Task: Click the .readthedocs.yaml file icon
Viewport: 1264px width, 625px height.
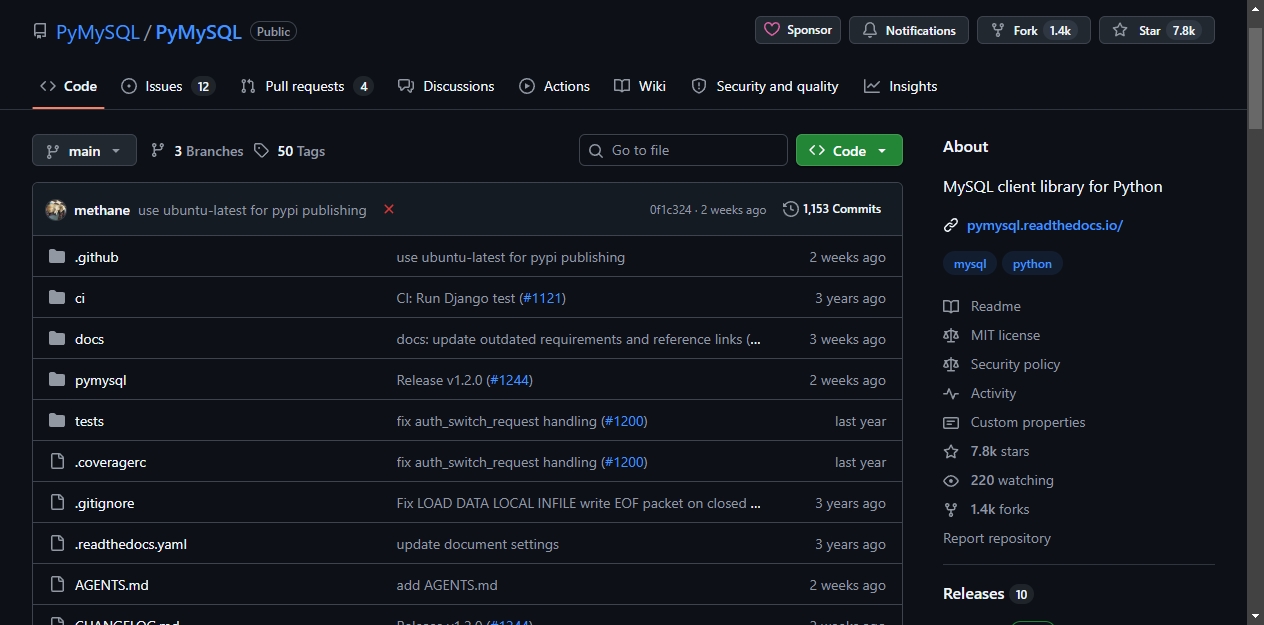Action: tap(57, 544)
